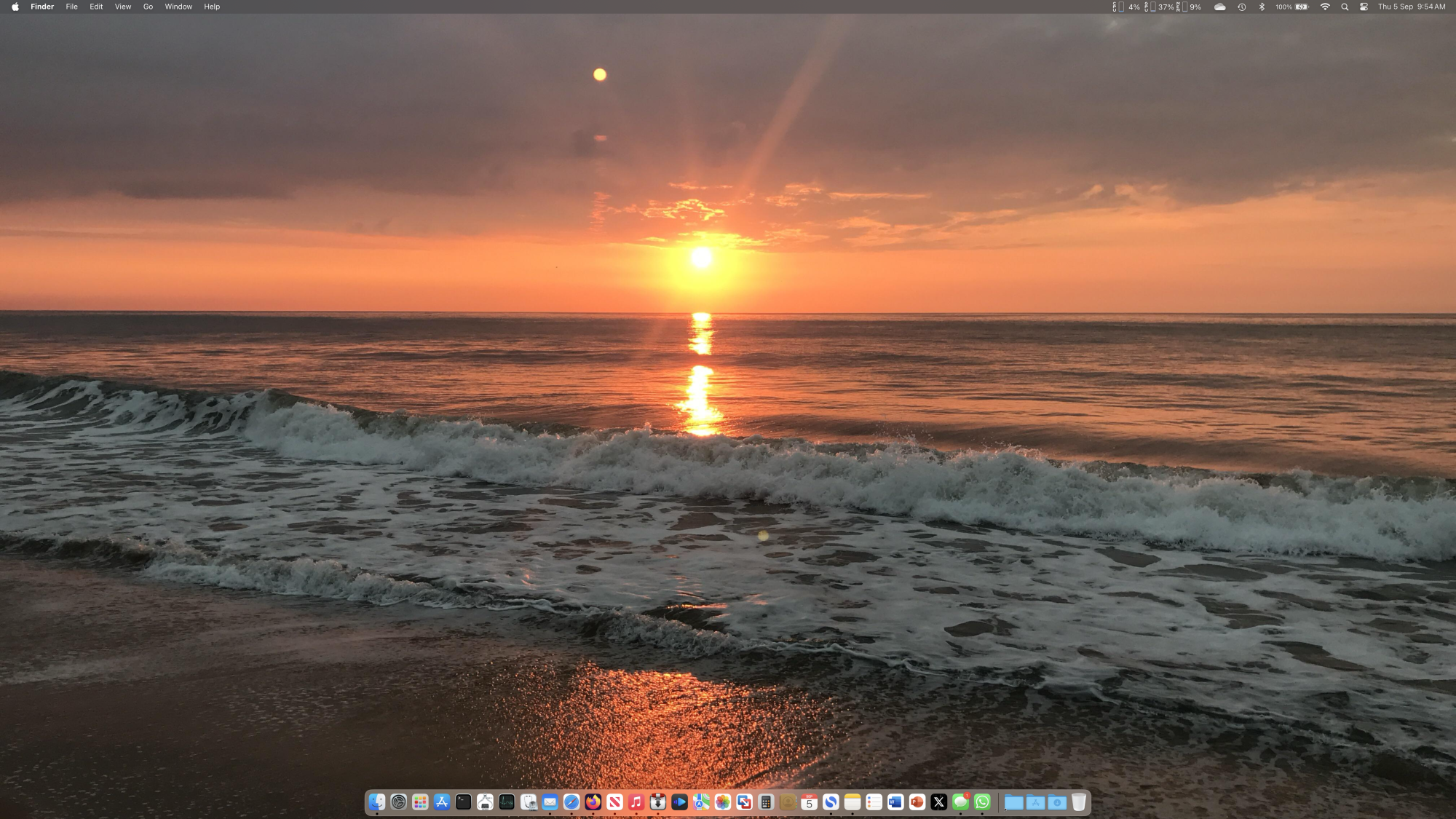Show battery status at 100%
Viewport: 1456px width, 819px height.
point(1293,7)
